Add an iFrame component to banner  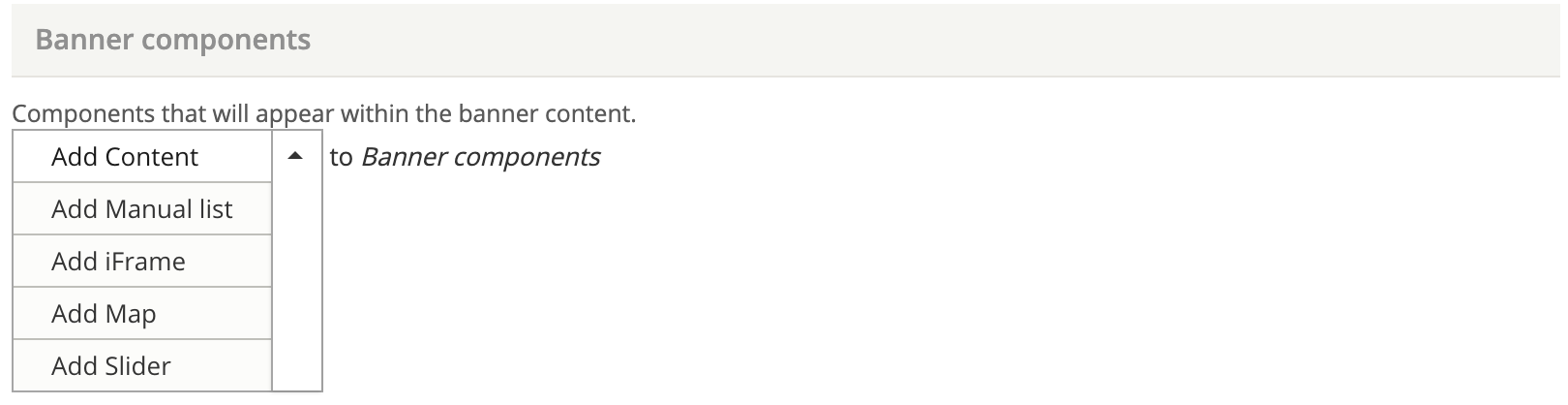point(118,262)
